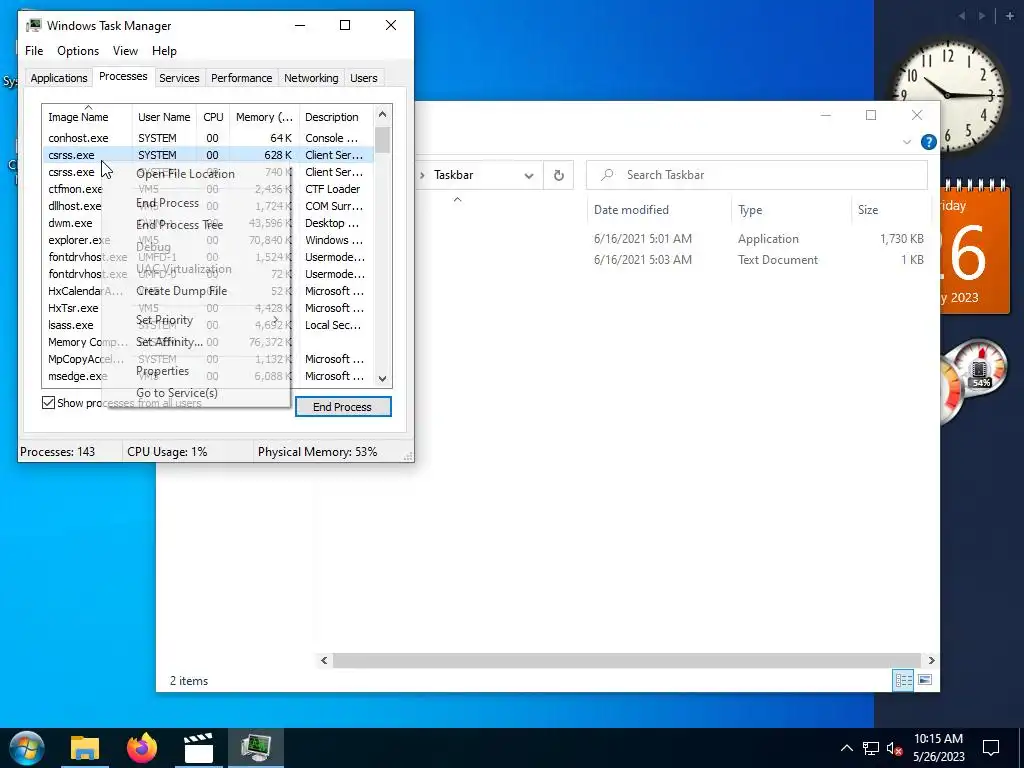This screenshot has height=768, width=1024.
Task: Click the Task Manager vertical scrollbar thumb
Action: tap(383, 140)
